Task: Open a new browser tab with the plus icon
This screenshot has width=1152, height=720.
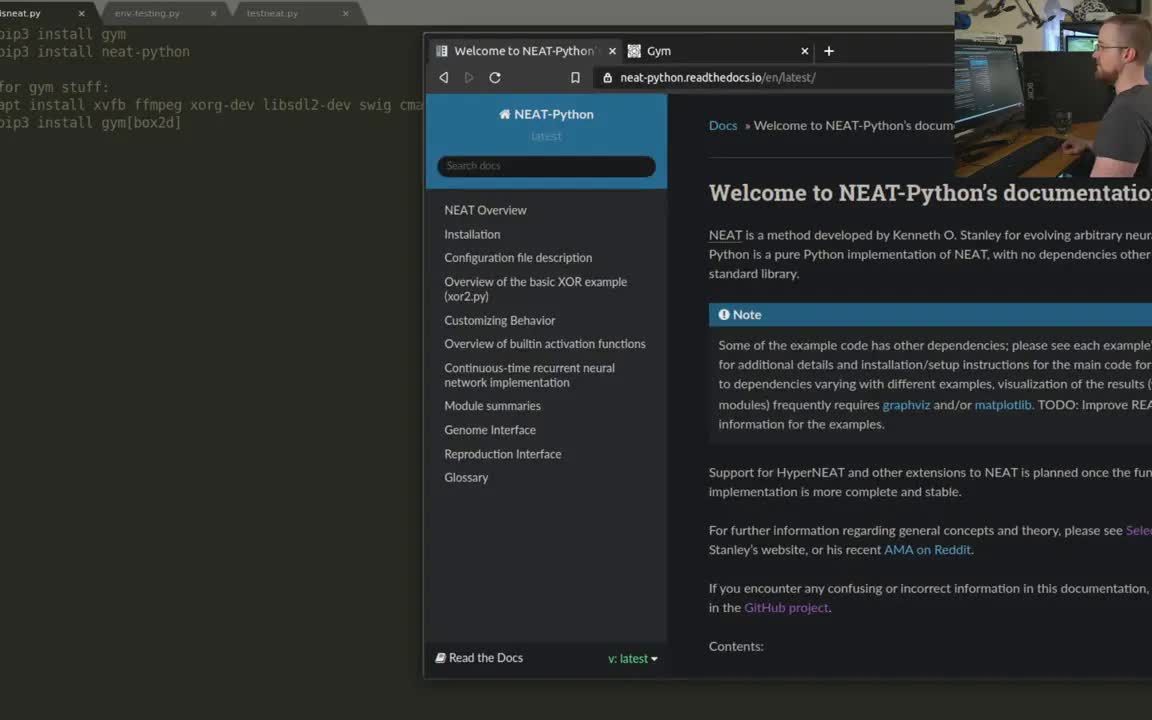Action: point(828,51)
